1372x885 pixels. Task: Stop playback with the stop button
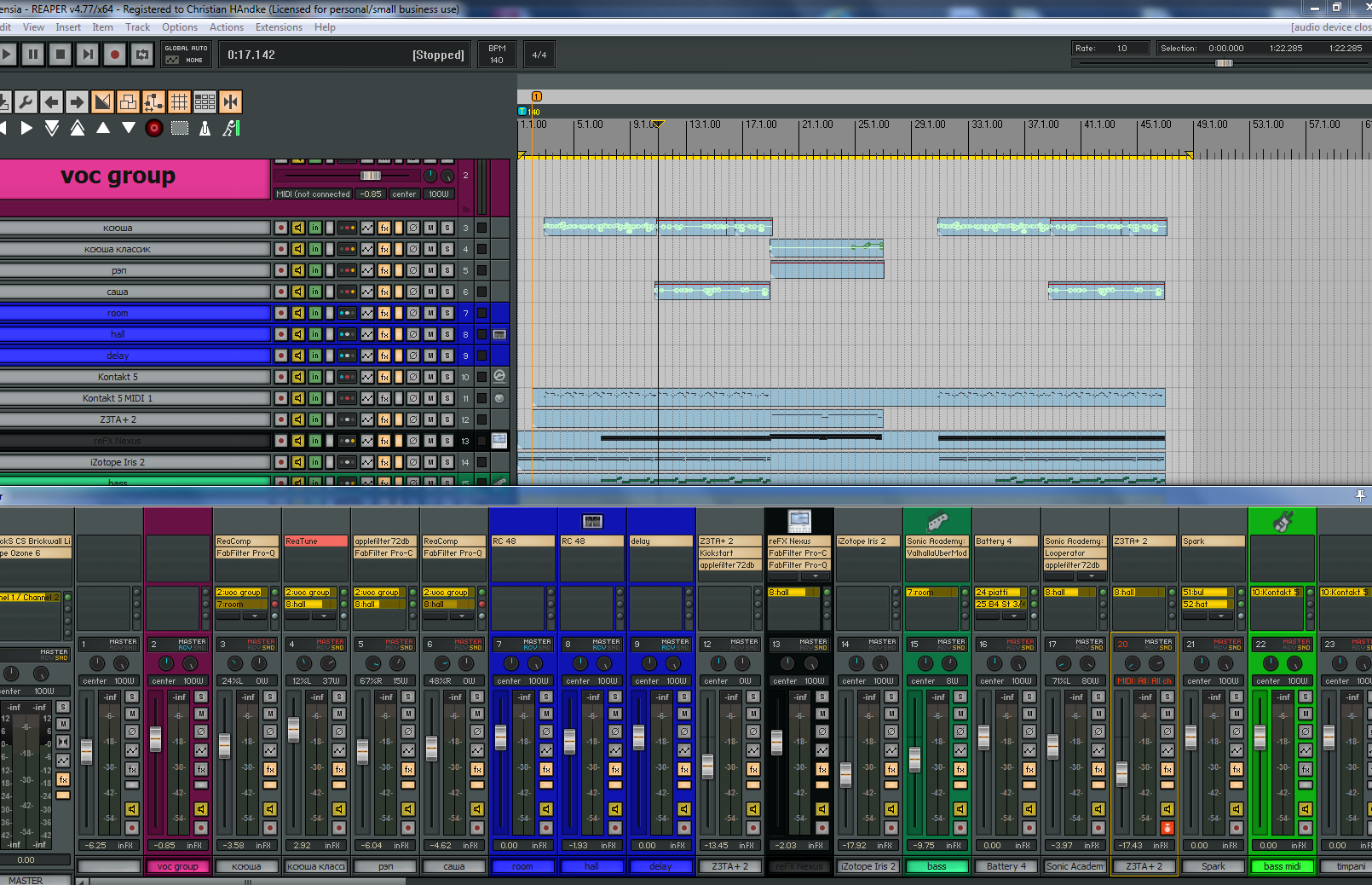coord(61,55)
